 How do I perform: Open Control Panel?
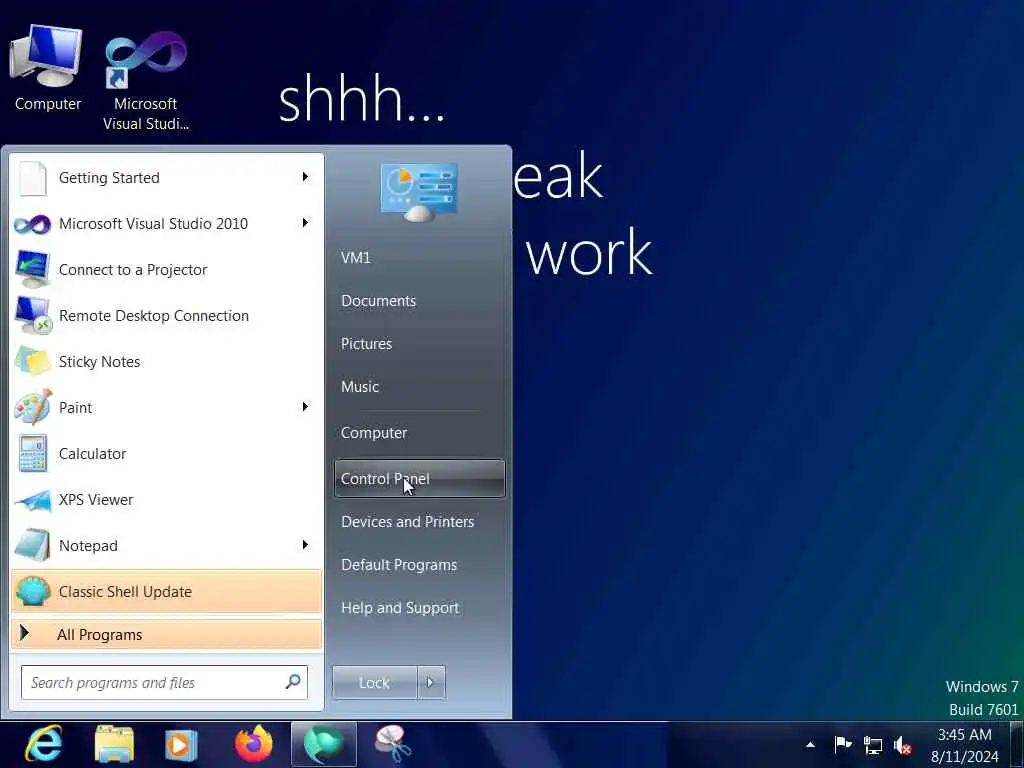click(x=419, y=479)
